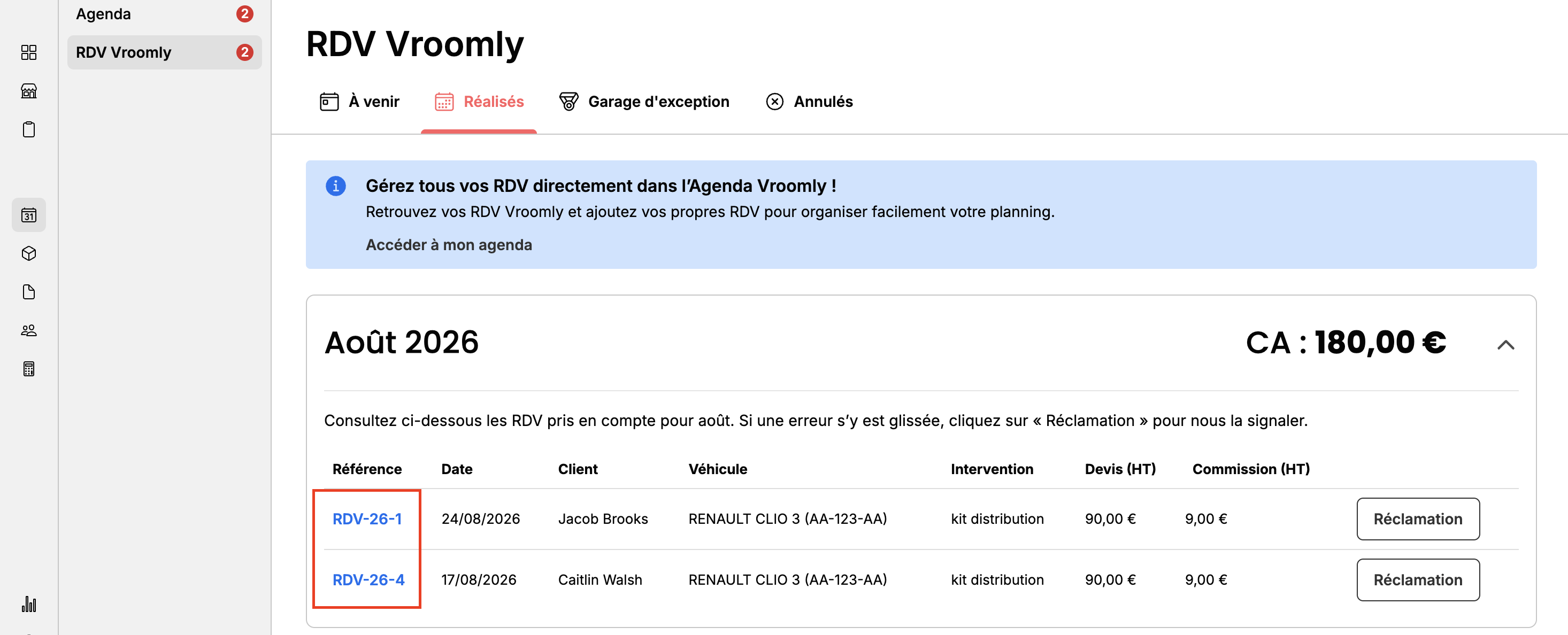Open the document file icon in sidebar
The image size is (1568, 635).
(28, 292)
